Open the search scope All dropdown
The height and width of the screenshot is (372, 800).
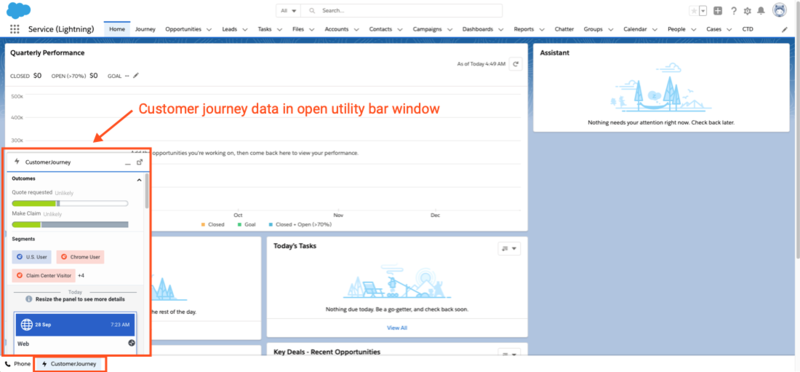pos(288,11)
